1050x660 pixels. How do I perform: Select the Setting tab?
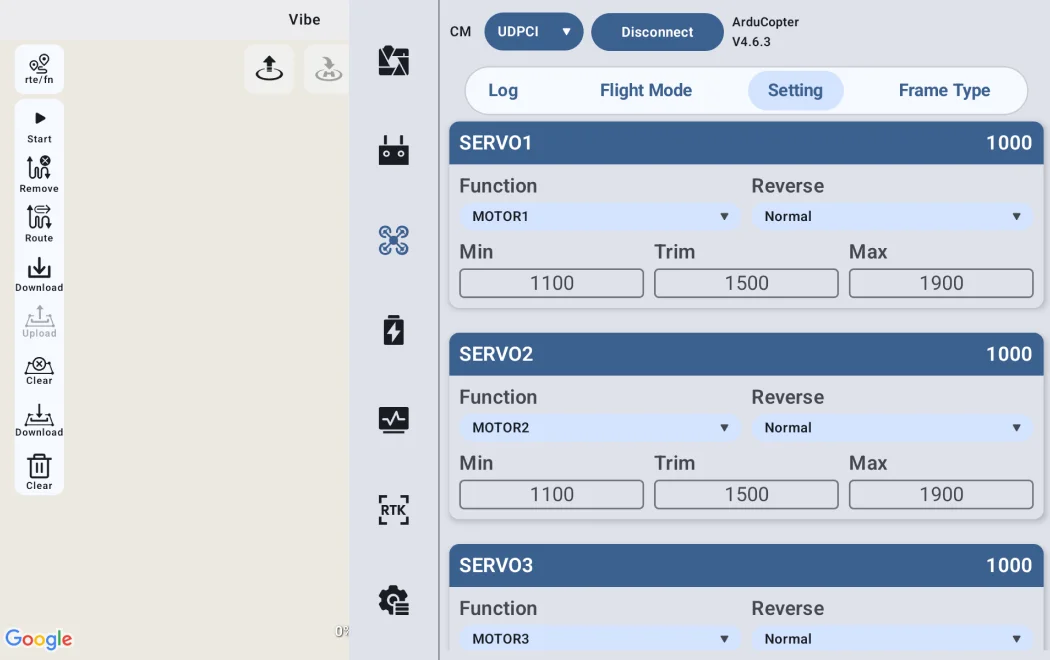pyautogui.click(x=795, y=90)
